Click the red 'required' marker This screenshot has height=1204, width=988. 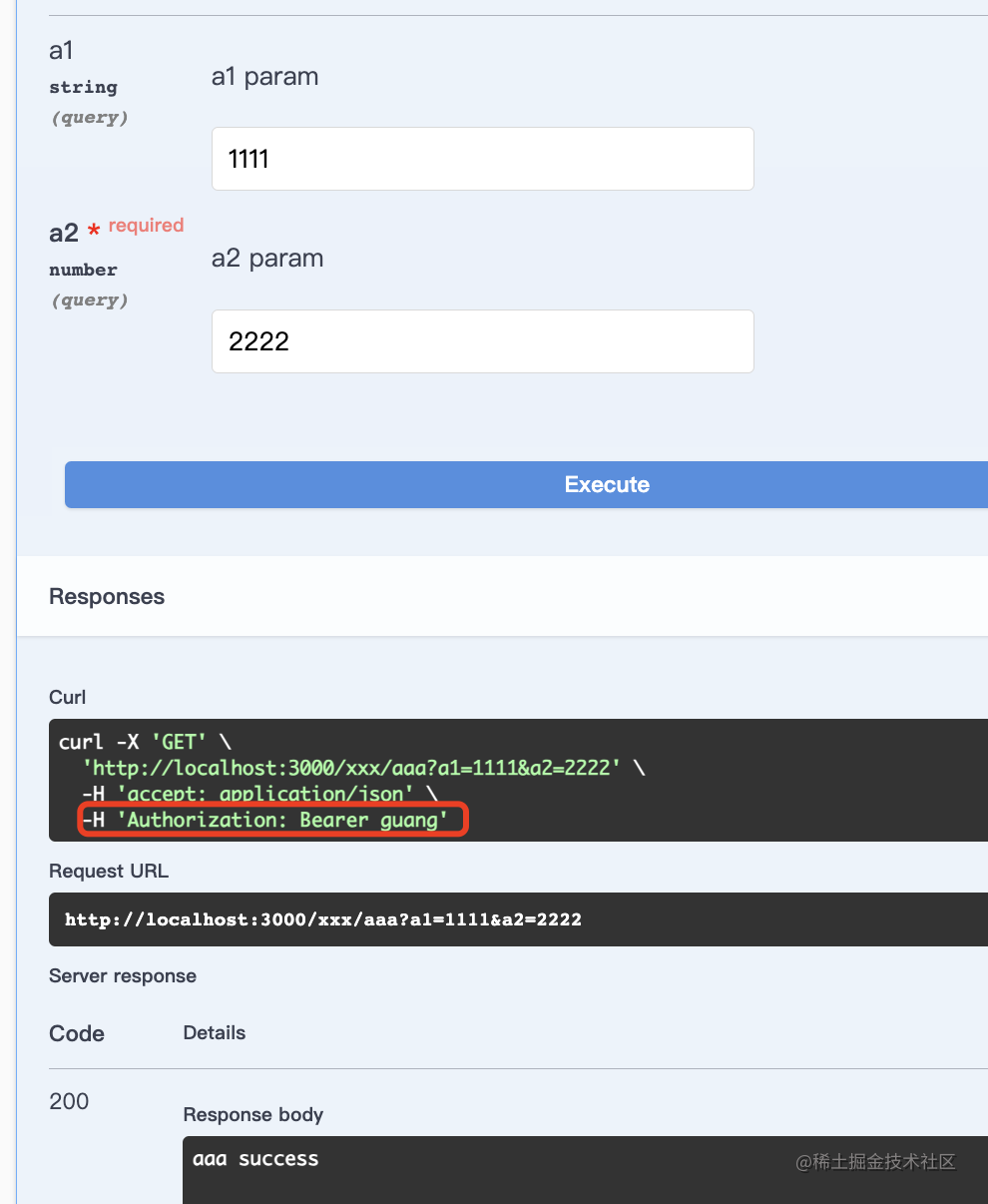click(146, 226)
